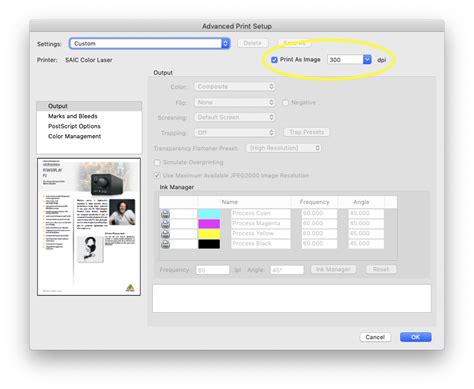Click the empty description text box

click(x=292, y=298)
